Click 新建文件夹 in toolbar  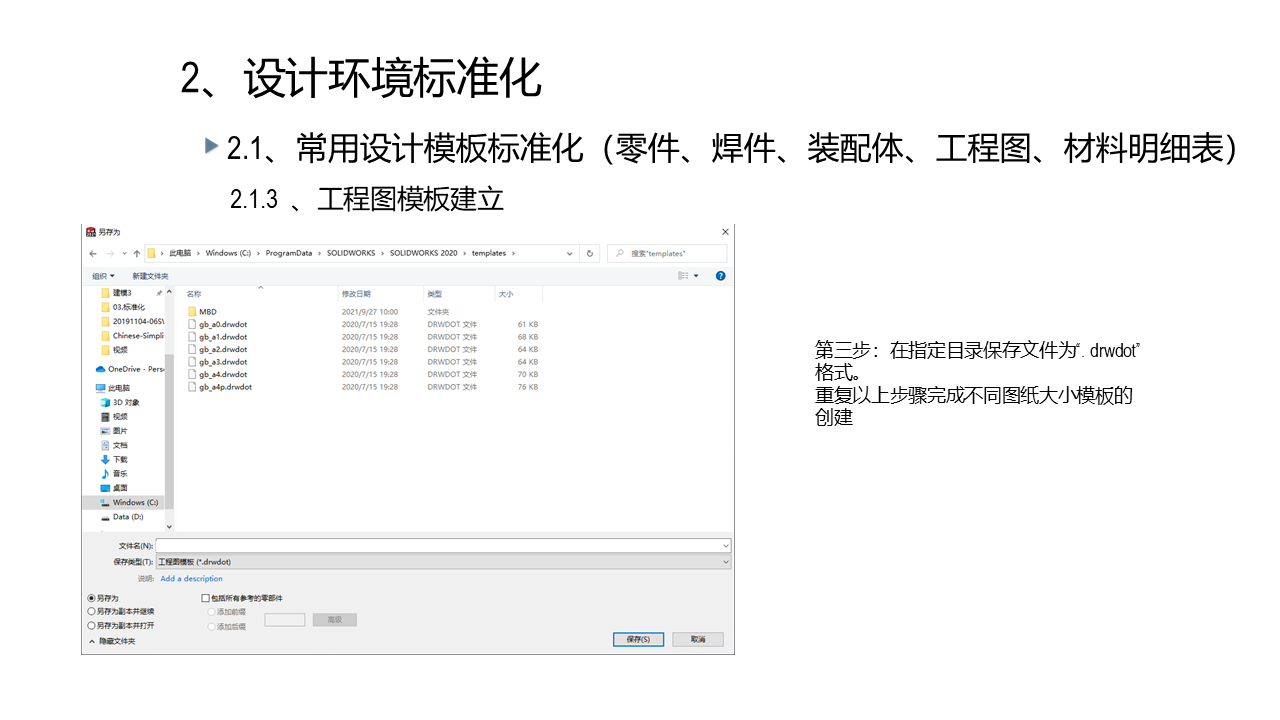150,276
